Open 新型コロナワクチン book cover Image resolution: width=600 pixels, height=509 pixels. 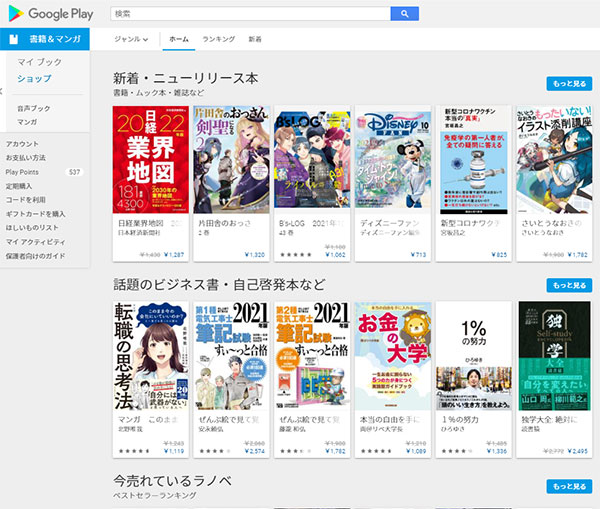[474, 160]
